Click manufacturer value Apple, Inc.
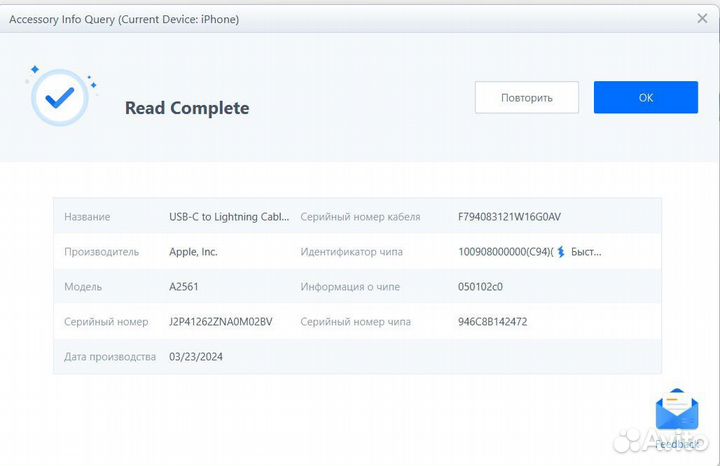 click(193, 252)
